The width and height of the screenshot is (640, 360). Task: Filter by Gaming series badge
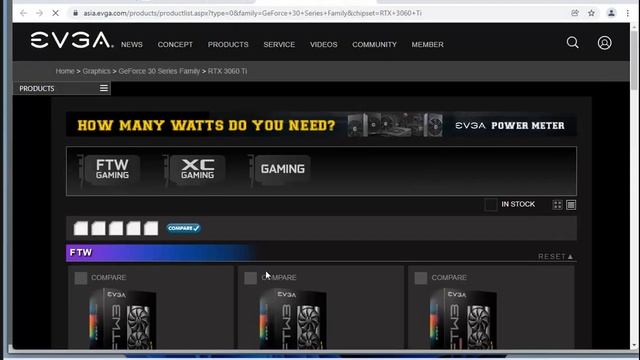(x=280, y=169)
